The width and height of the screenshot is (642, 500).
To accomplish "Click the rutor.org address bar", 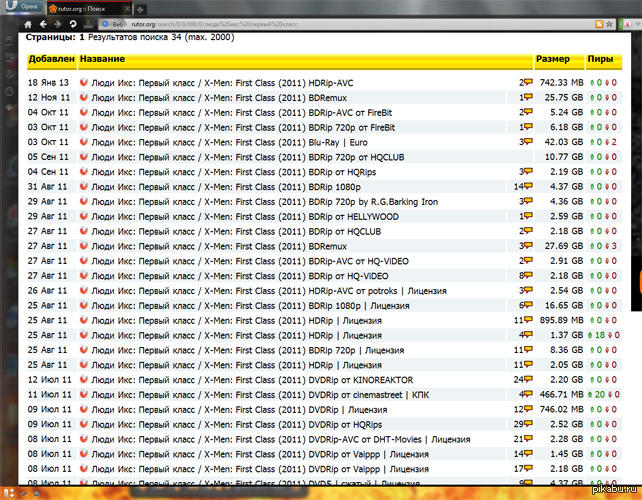I will [300, 22].
